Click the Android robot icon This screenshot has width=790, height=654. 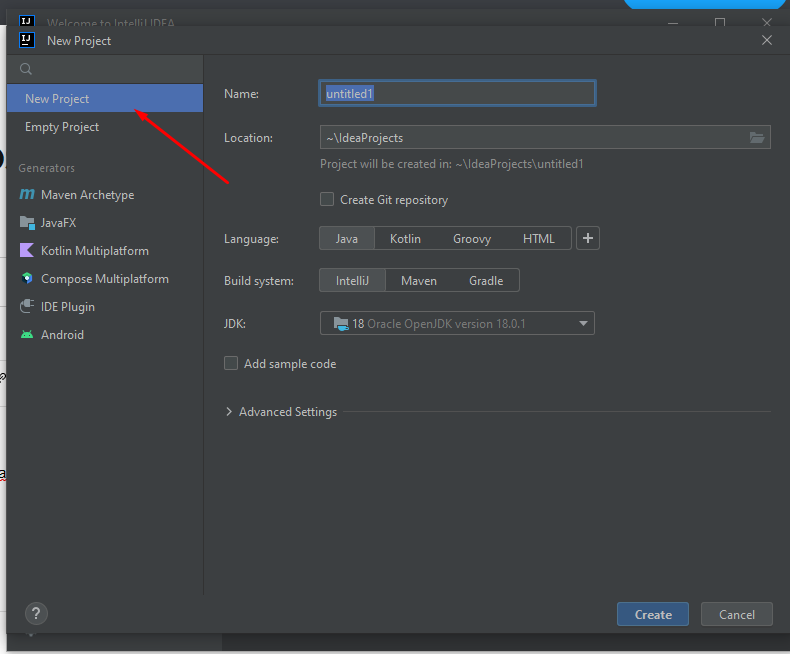coord(27,335)
